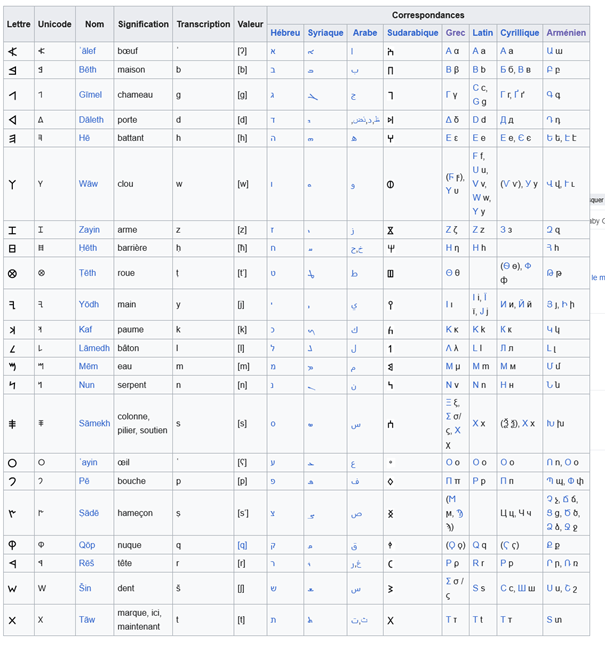This screenshot has height=652, width=605.
Task: Click the Latin column header link
Action: point(483,33)
